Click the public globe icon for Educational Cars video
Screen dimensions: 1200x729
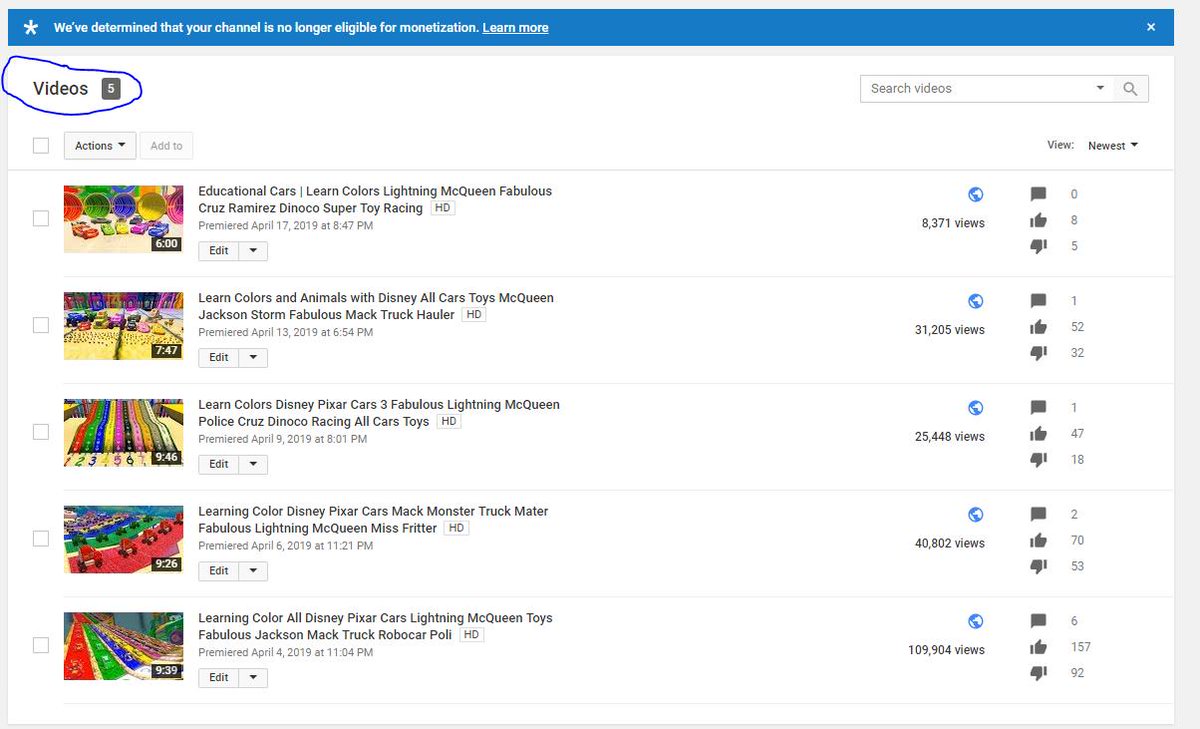(976, 194)
